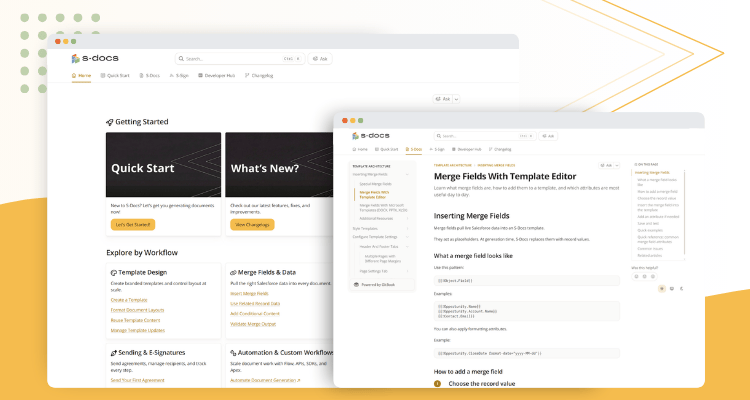Select the light theme sun icon
Viewport: 750px width, 400px height.
pos(662,289)
